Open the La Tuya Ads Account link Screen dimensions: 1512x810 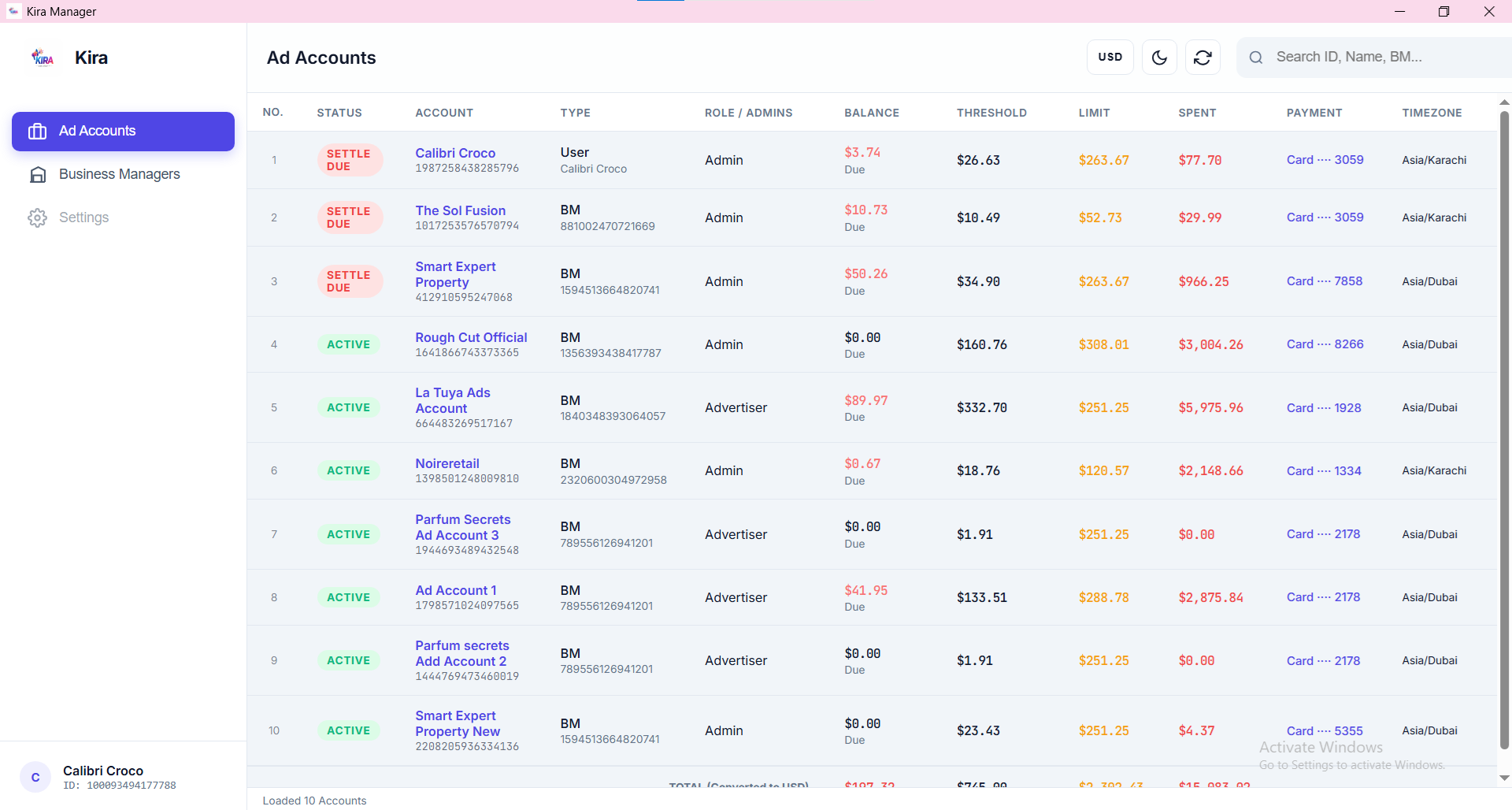pyautogui.click(x=453, y=401)
